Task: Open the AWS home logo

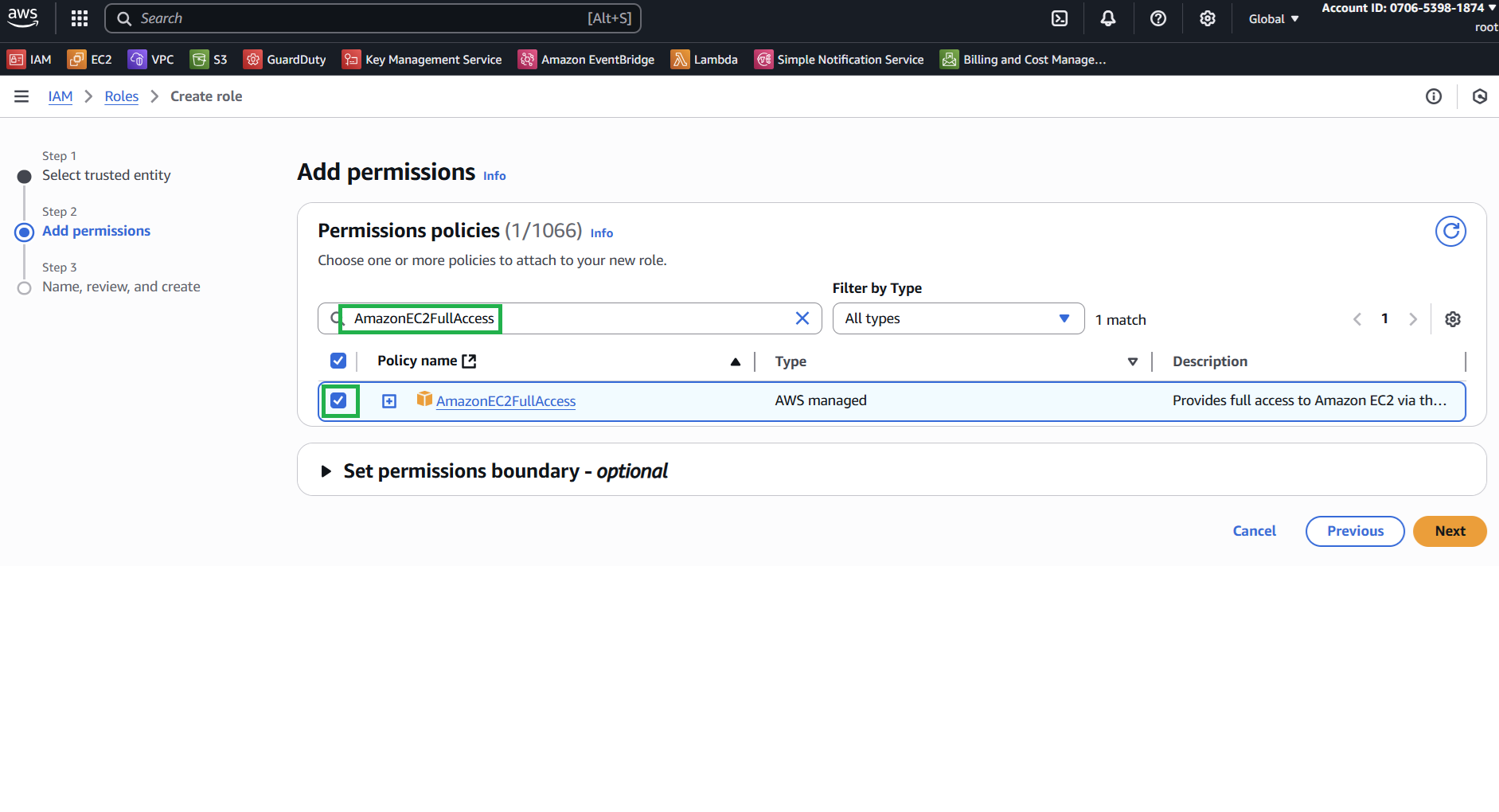Action: (23, 18)
